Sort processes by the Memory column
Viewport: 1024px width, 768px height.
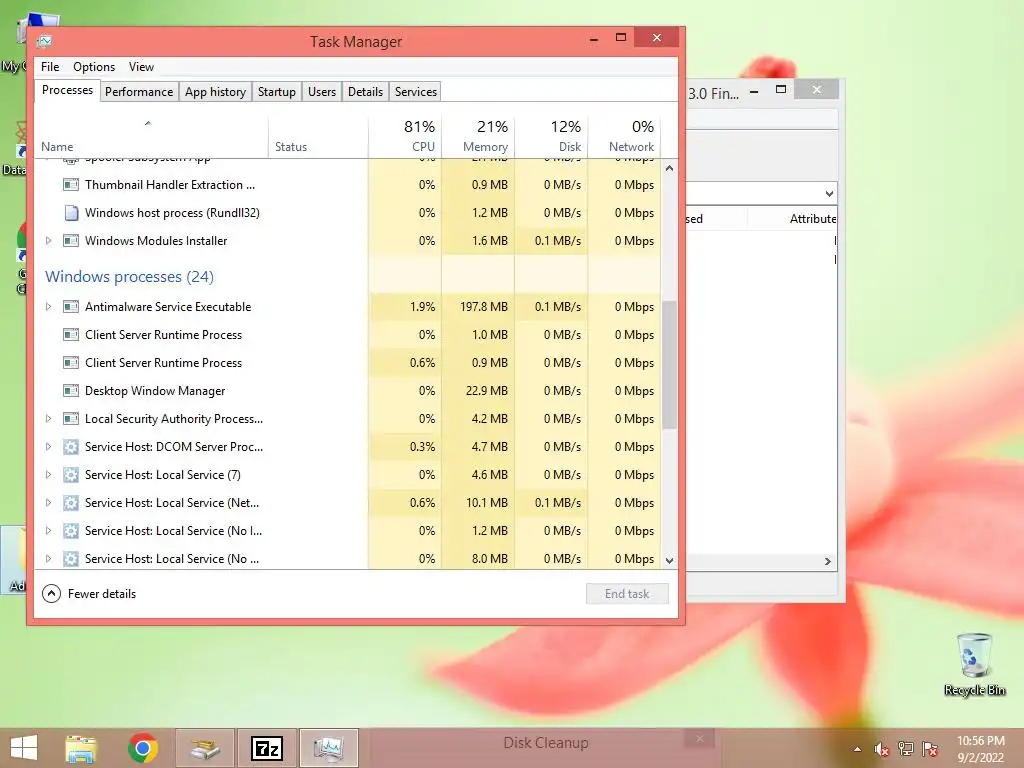[478, 136]
